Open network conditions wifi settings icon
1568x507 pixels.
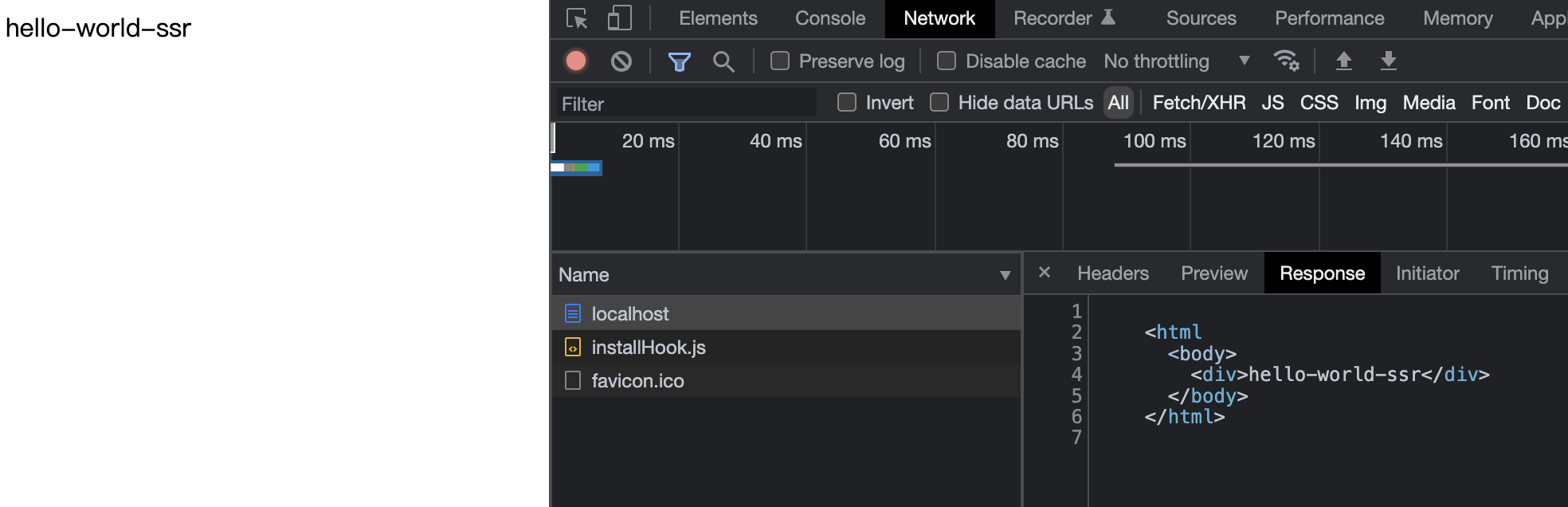(1286, 61)
